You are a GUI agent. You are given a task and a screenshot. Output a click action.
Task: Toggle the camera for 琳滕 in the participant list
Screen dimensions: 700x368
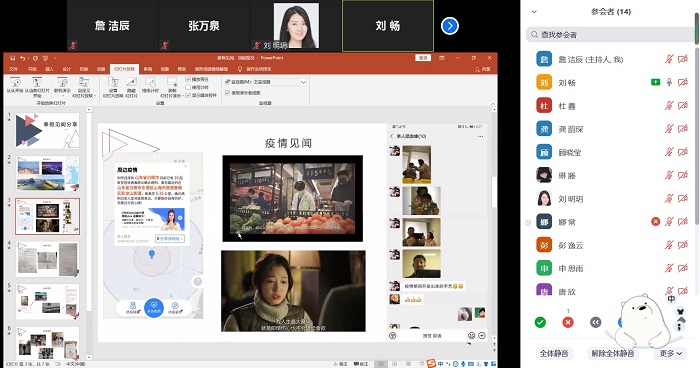(683, 175)
